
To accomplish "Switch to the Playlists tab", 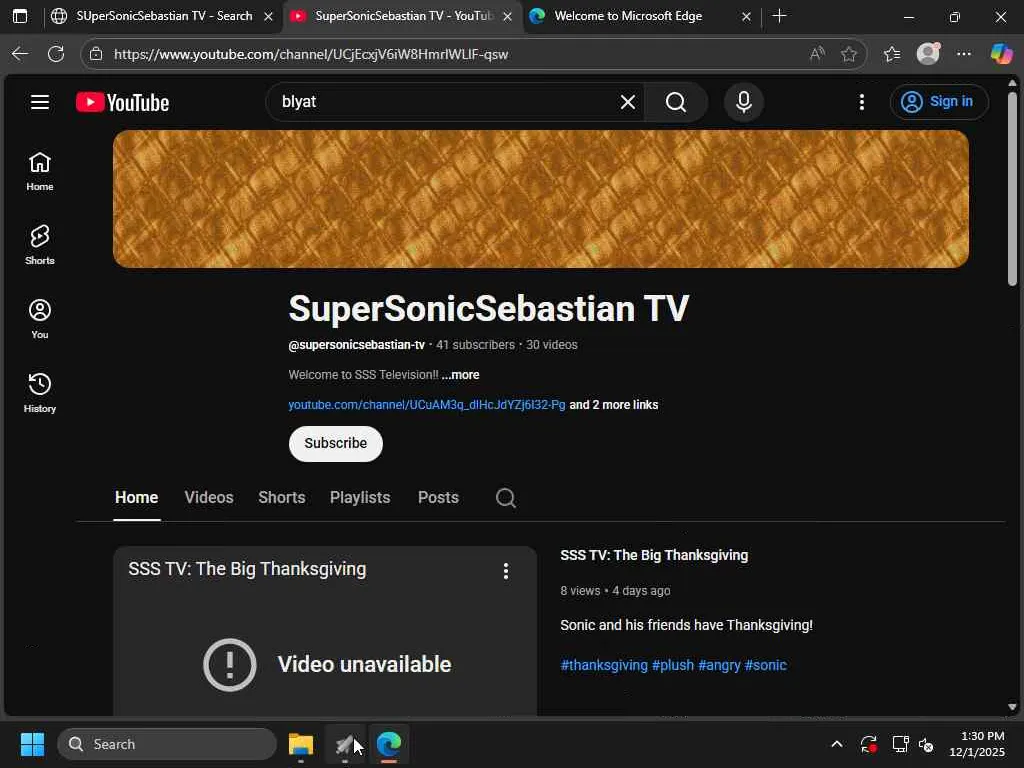I will (360, 498).
